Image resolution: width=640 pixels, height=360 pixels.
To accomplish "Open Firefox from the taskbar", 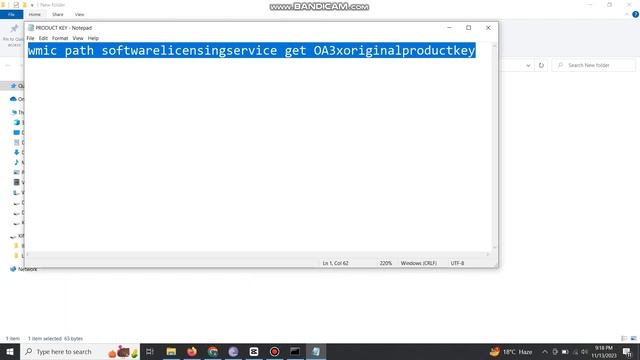I will coord(192,351).
